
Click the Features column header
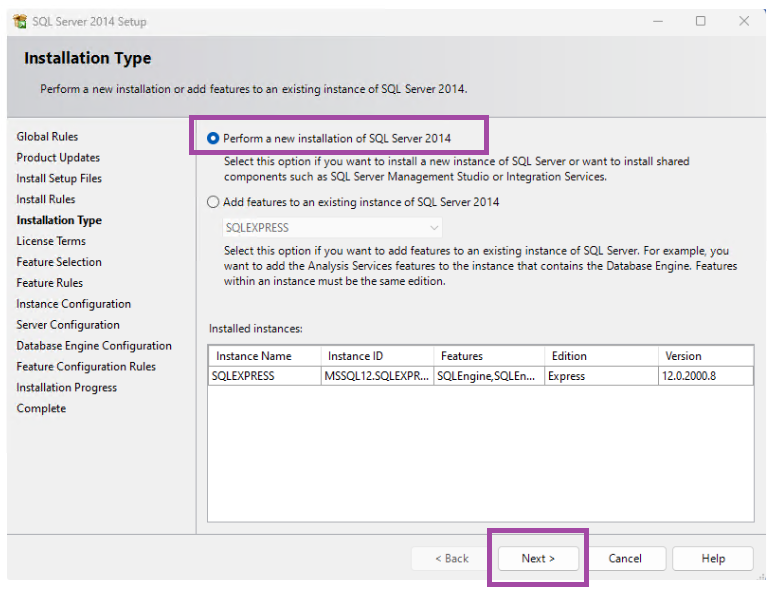489,356
